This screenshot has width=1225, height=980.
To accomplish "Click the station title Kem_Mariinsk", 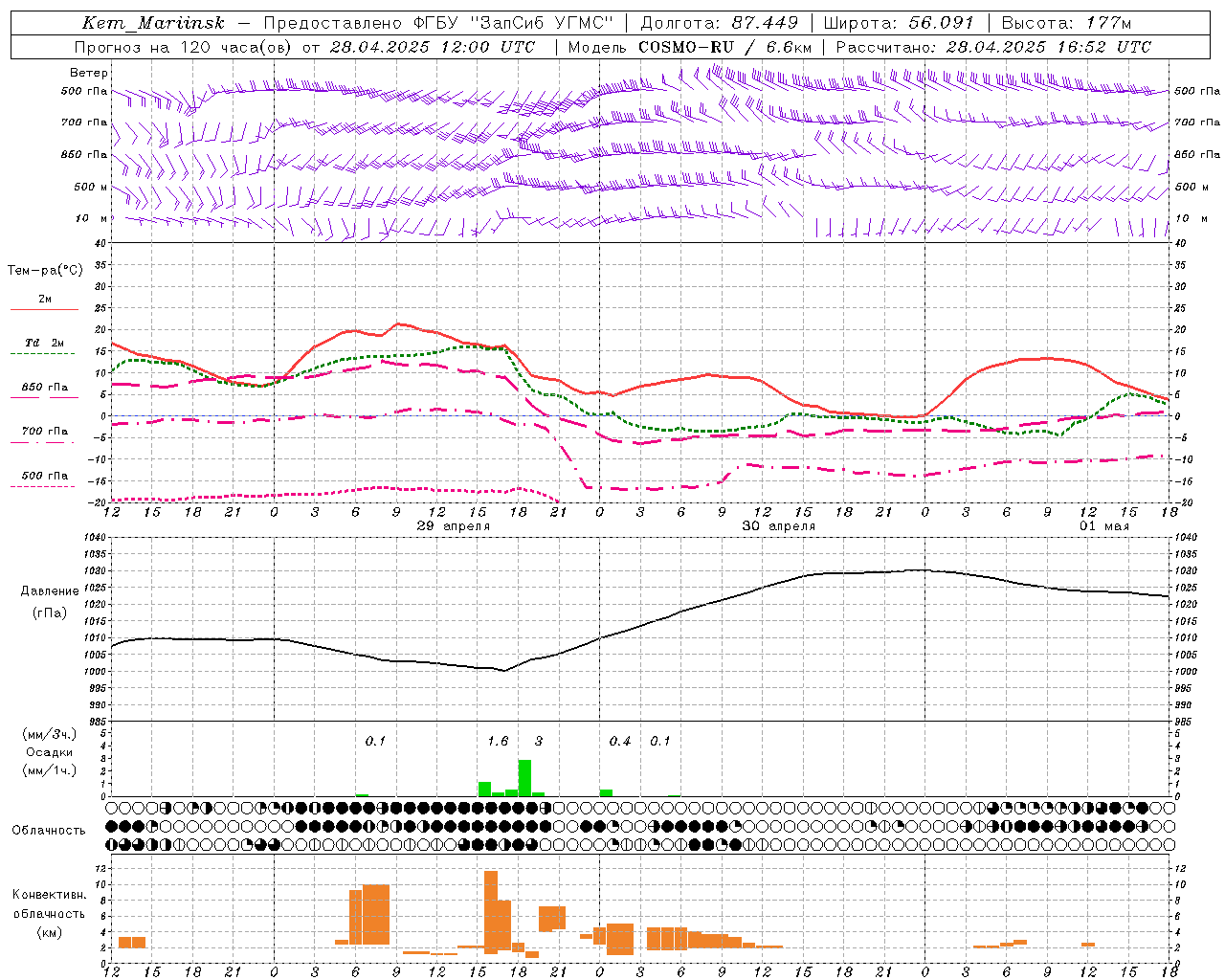I will tap(154, 23).
